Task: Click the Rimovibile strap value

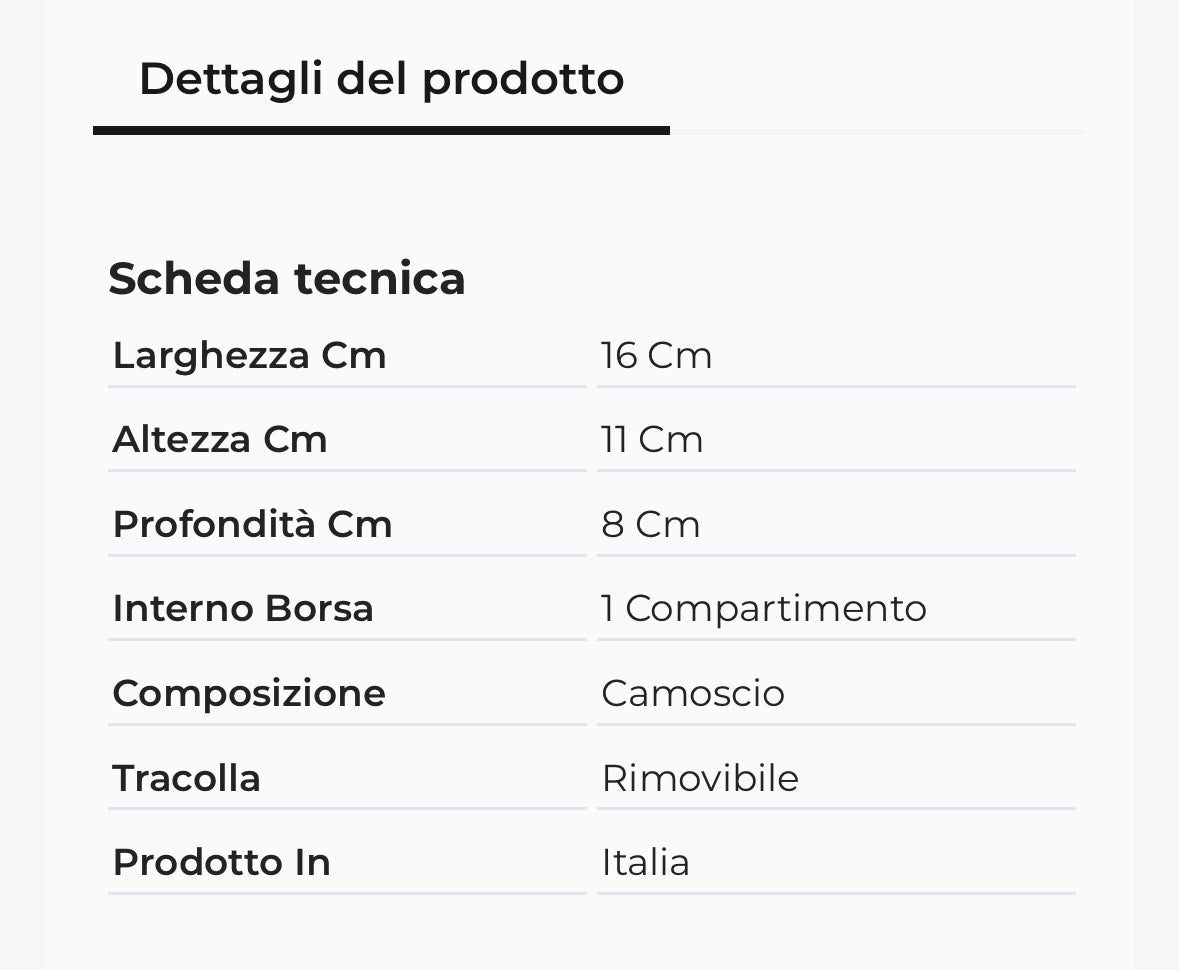Action: point(700,778)
